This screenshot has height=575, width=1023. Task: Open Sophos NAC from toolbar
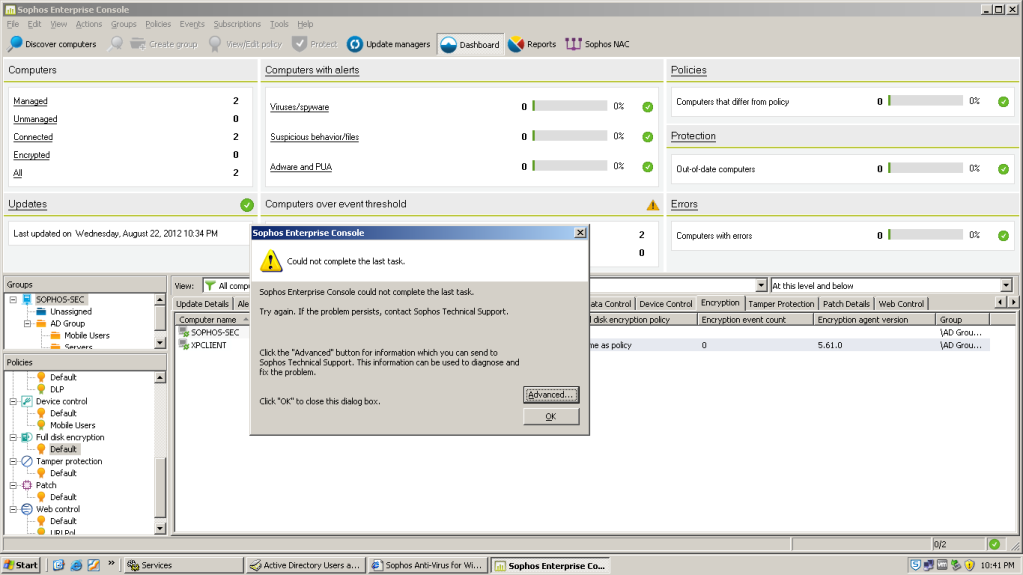tap(598, 44)
